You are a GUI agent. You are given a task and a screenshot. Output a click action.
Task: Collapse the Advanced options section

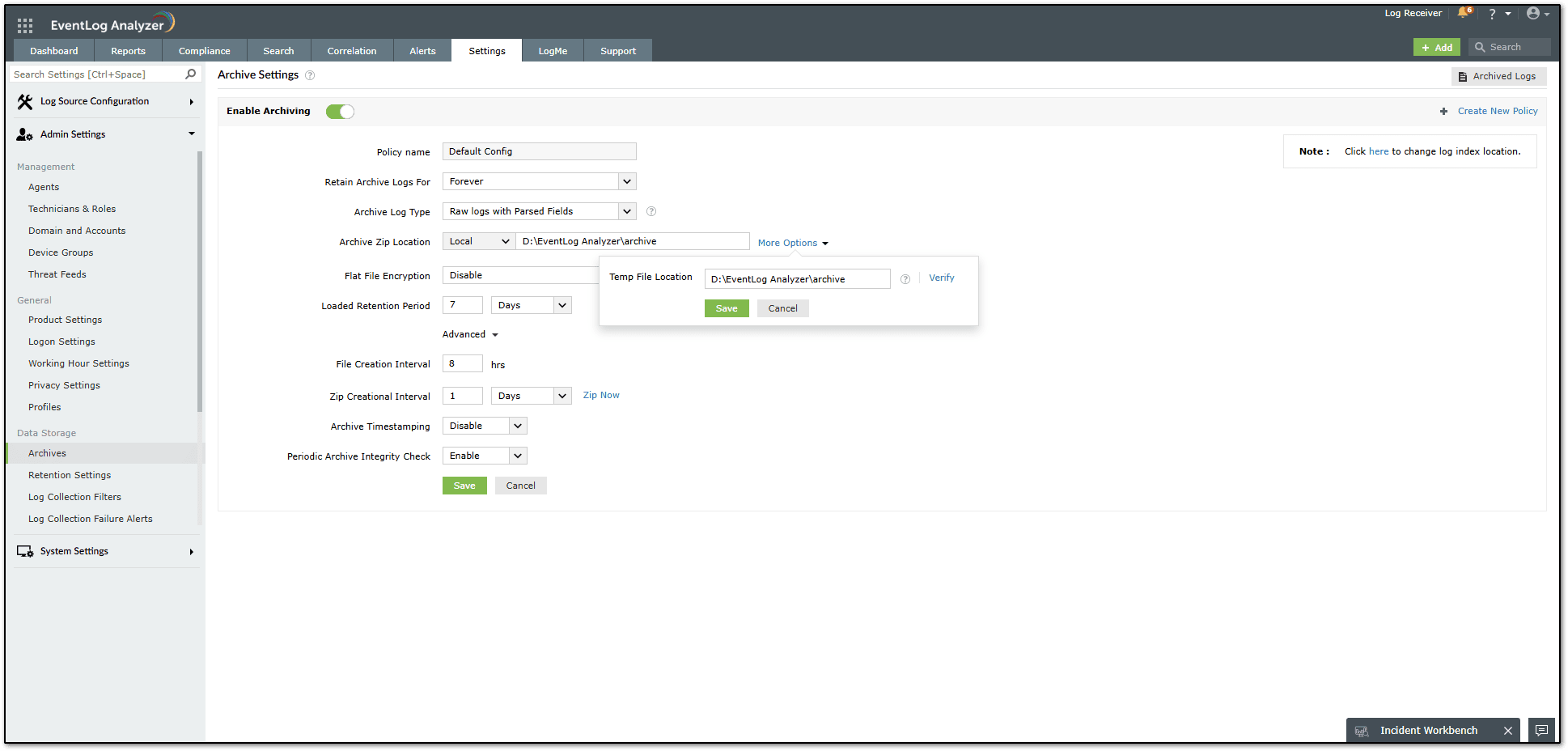click(470, 334)
